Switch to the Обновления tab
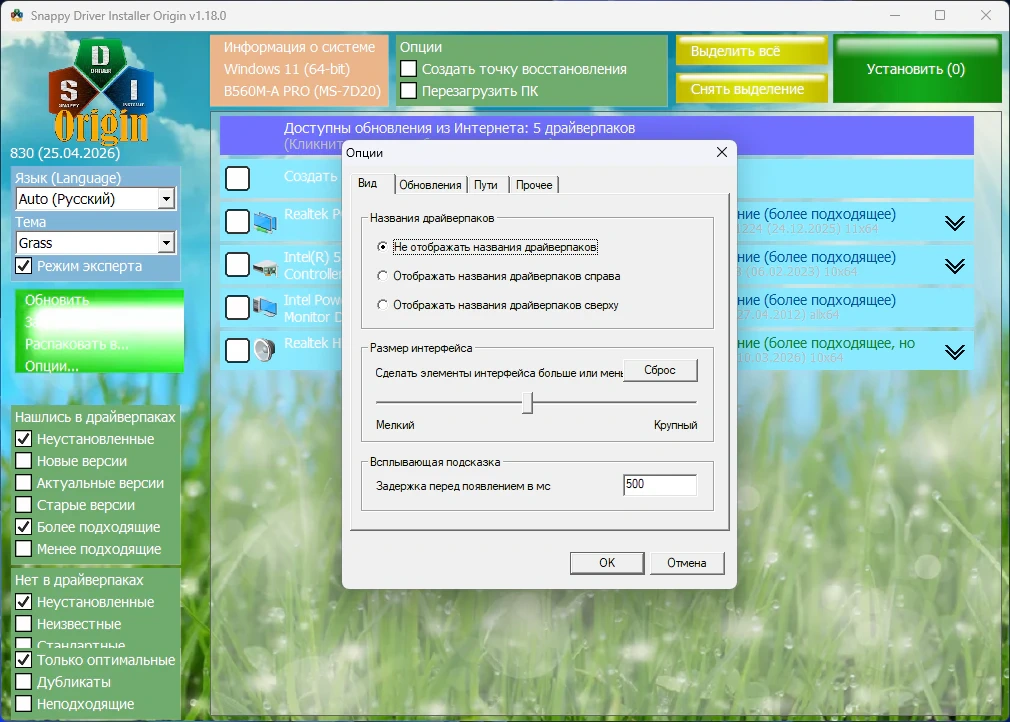This screenshot has width=1010, height=722. pos(430,185)
